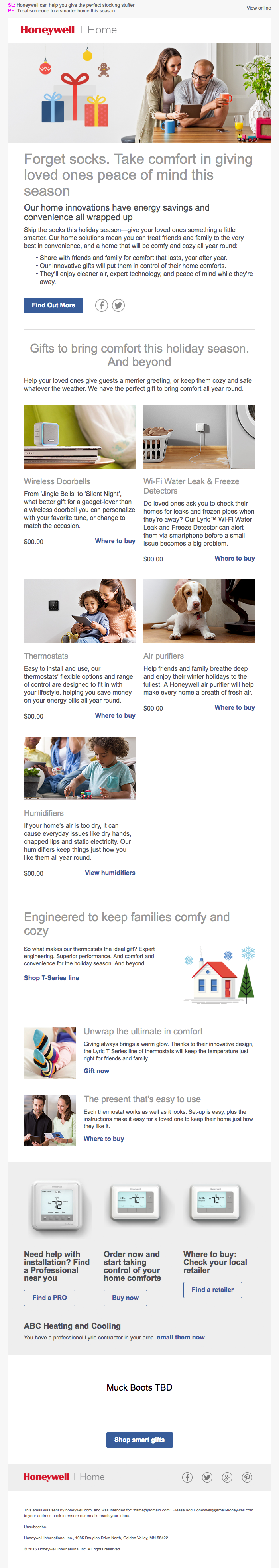Follow the View humidifiers link

pyautogui.click(x=110, y=873)
